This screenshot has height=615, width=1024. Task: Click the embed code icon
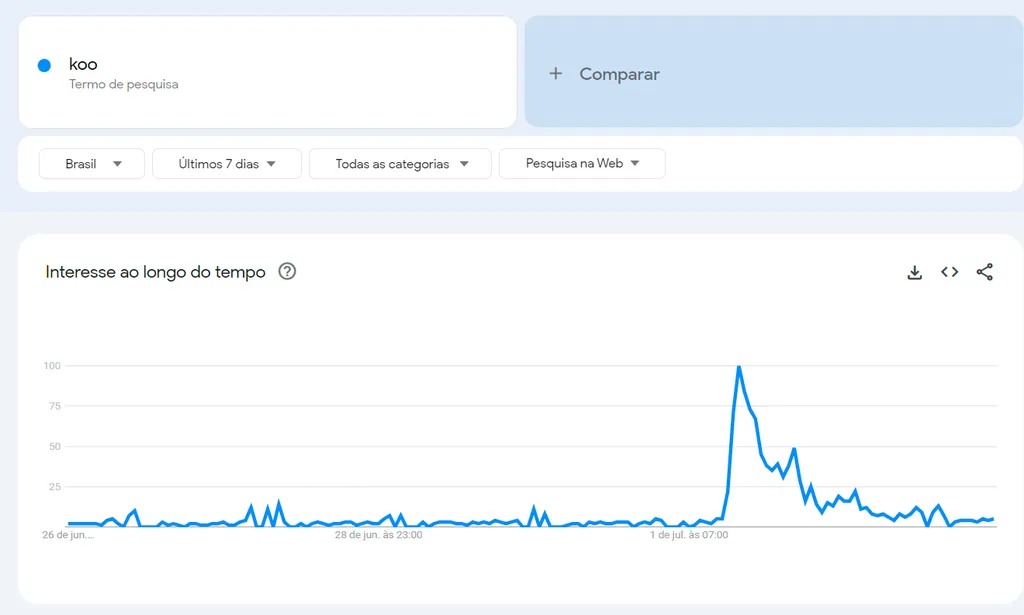949,271
